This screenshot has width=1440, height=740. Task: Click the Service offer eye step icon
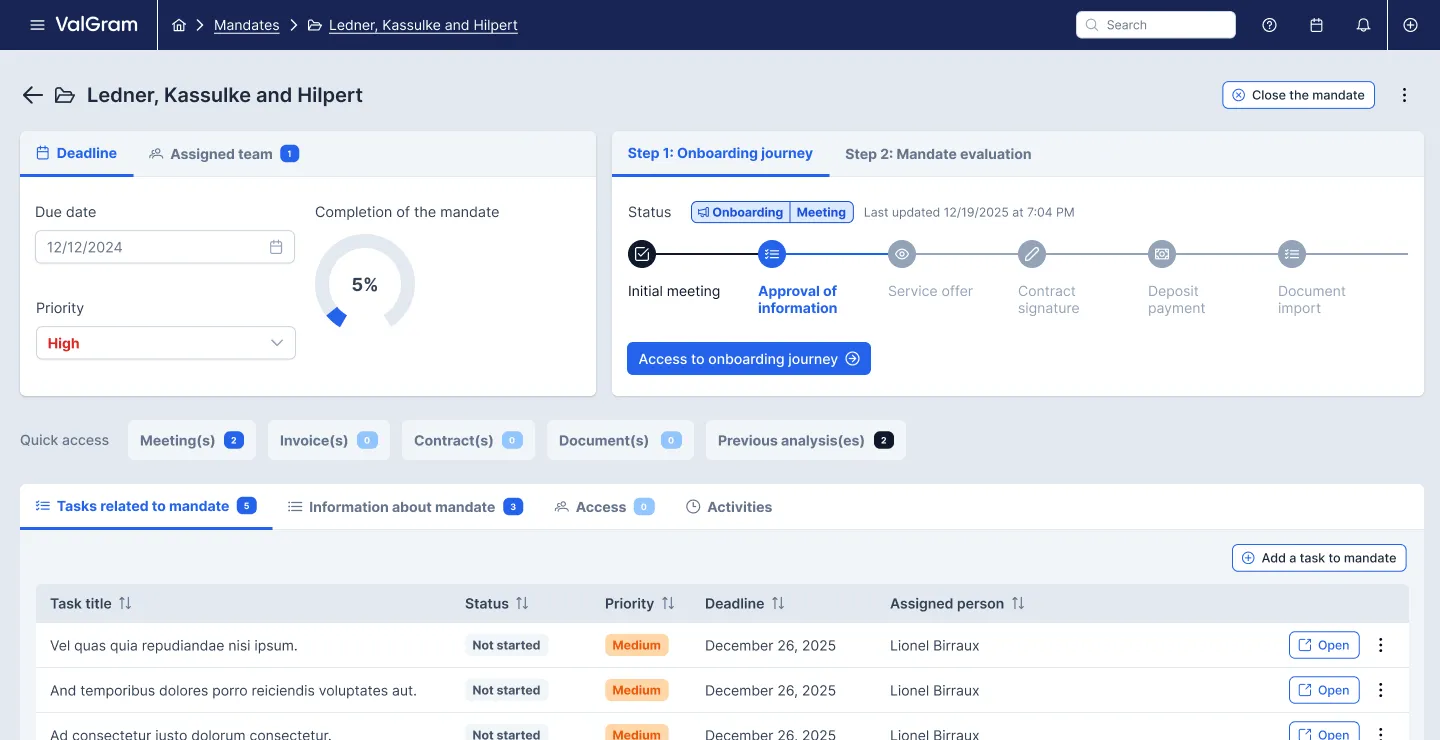pyautogui.click(x=901, y=254)
